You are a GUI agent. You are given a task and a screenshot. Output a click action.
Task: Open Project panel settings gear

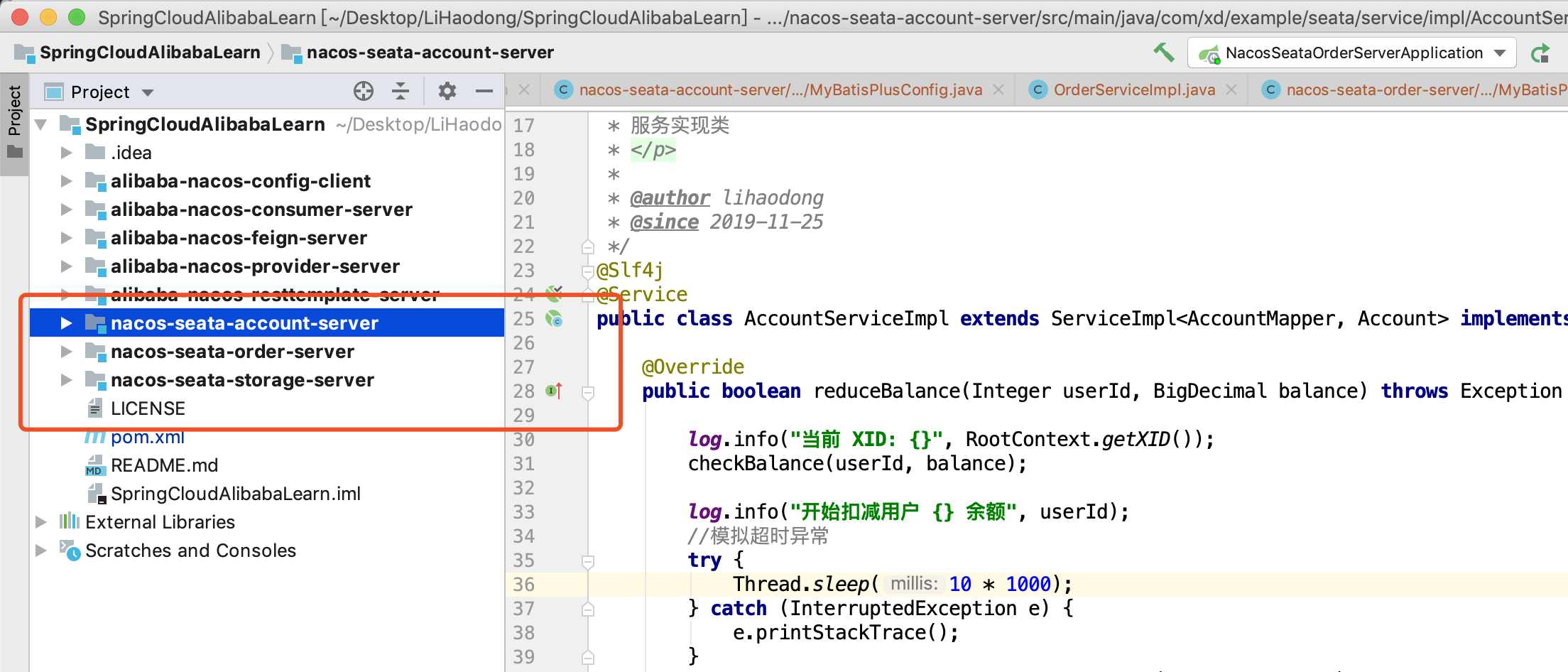click(x=446, y=91)
